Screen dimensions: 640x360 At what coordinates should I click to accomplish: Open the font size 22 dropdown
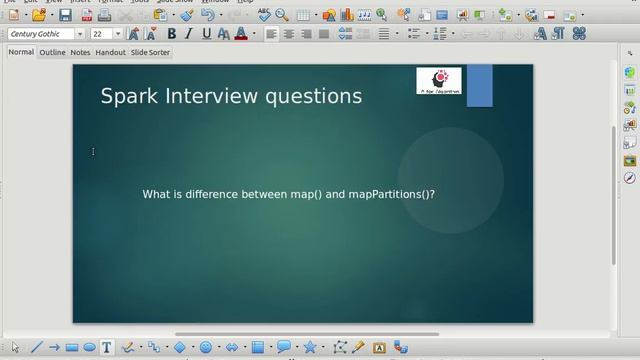click(x=118, y=34)
